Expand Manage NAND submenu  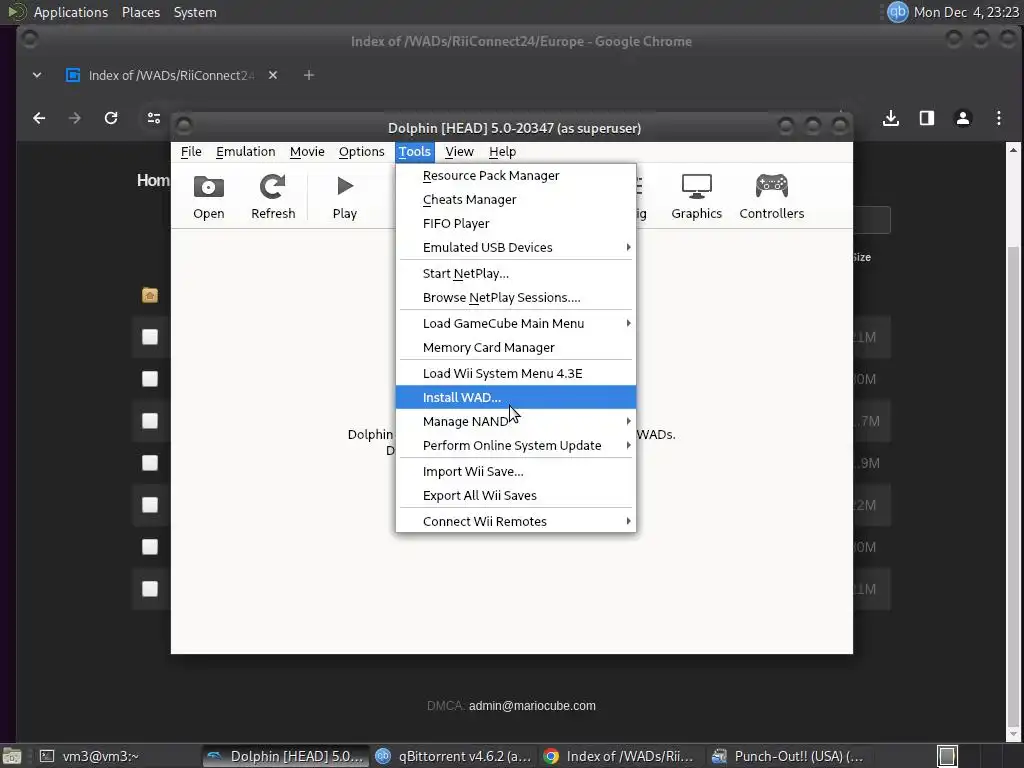pyautogui.click(x=516, y=421)
